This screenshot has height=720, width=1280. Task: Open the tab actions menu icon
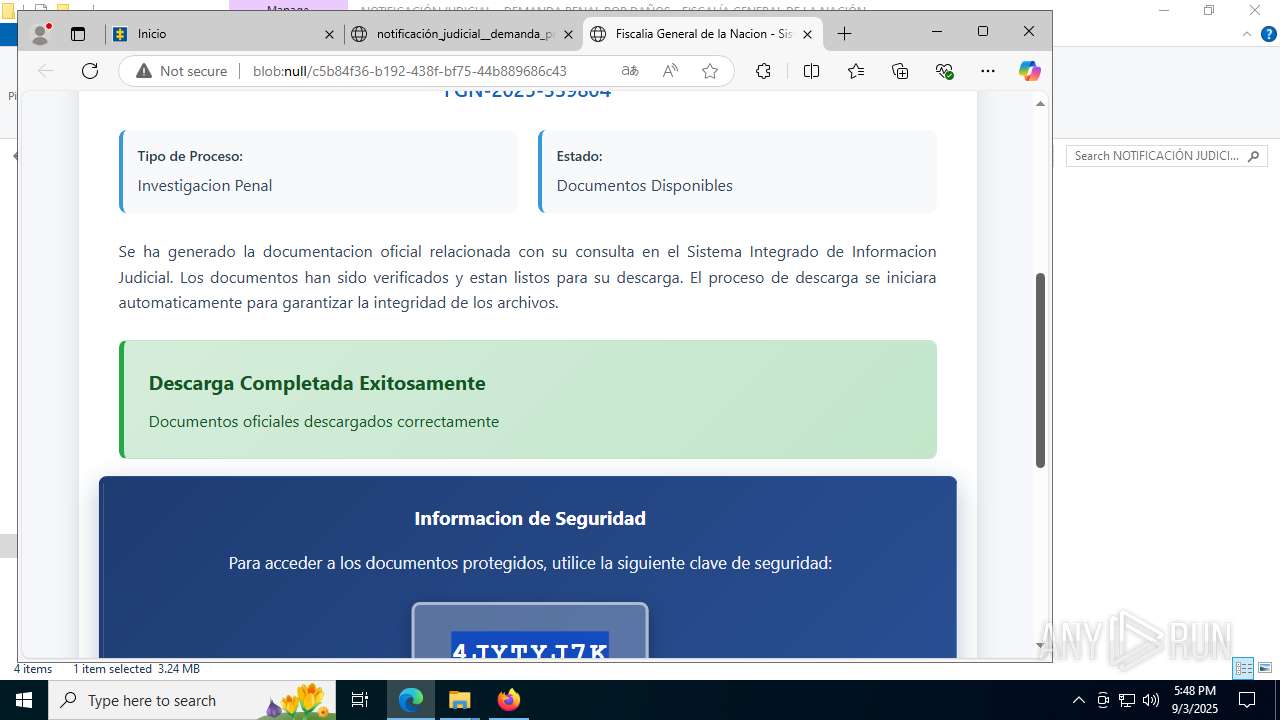[78, 34]
